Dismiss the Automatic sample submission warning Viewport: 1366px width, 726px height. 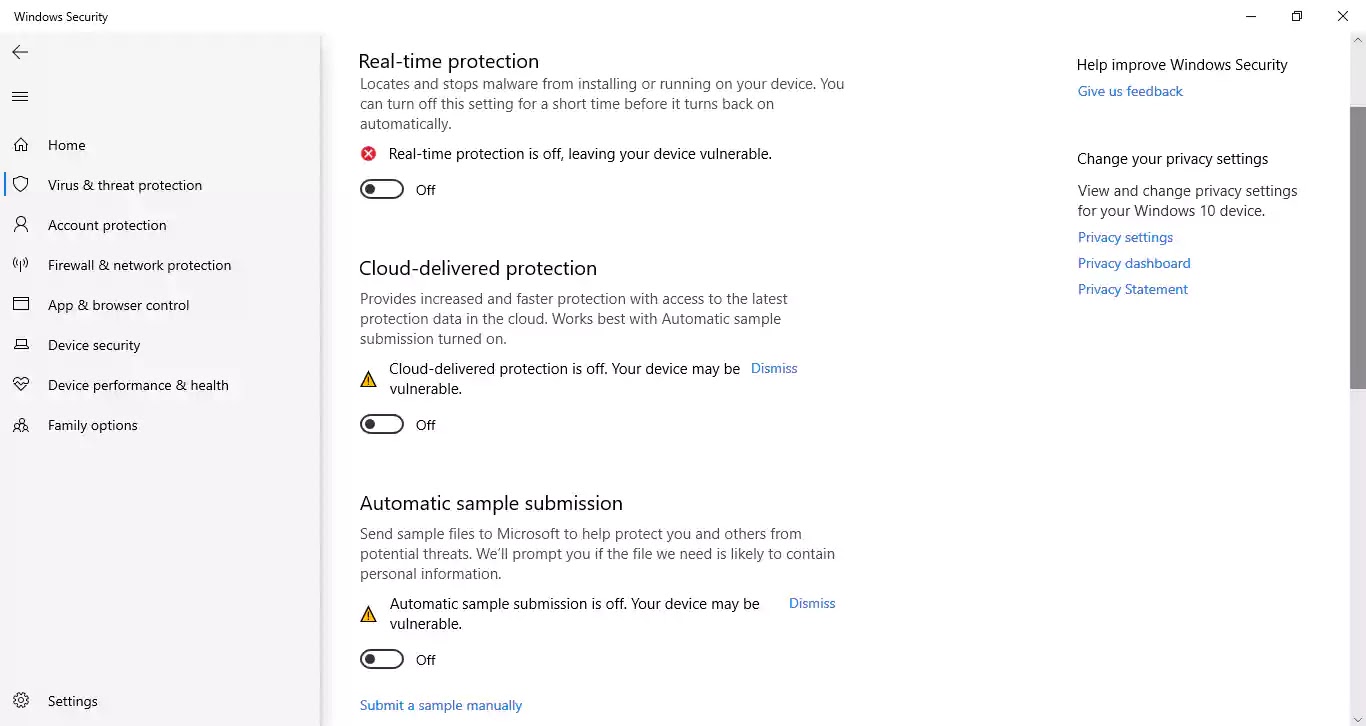tap(812, 603)
